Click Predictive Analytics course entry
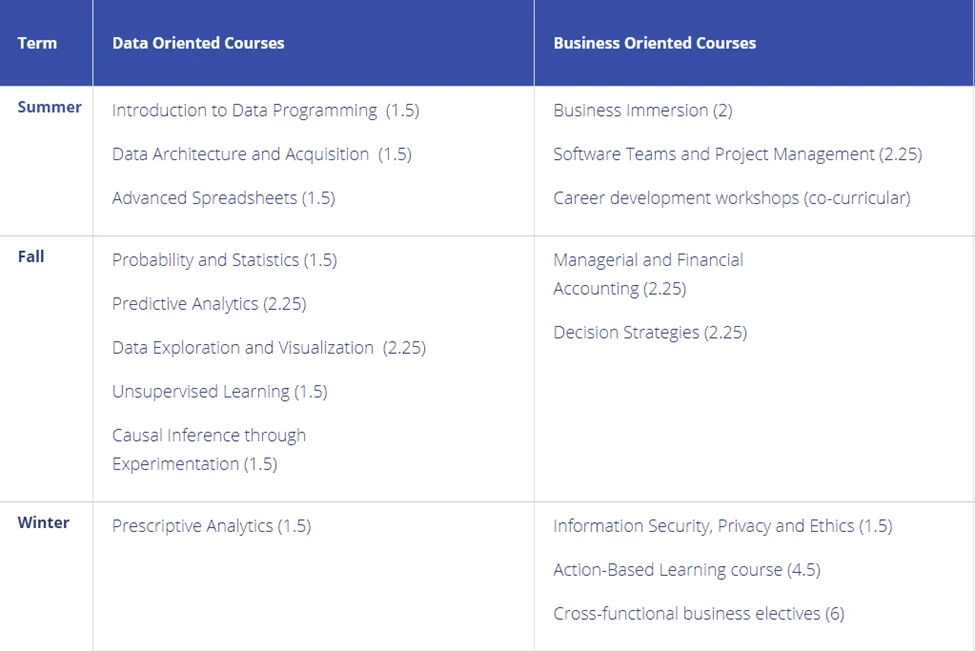This screenshot has width=975, height=652. (x=209, y=304)
